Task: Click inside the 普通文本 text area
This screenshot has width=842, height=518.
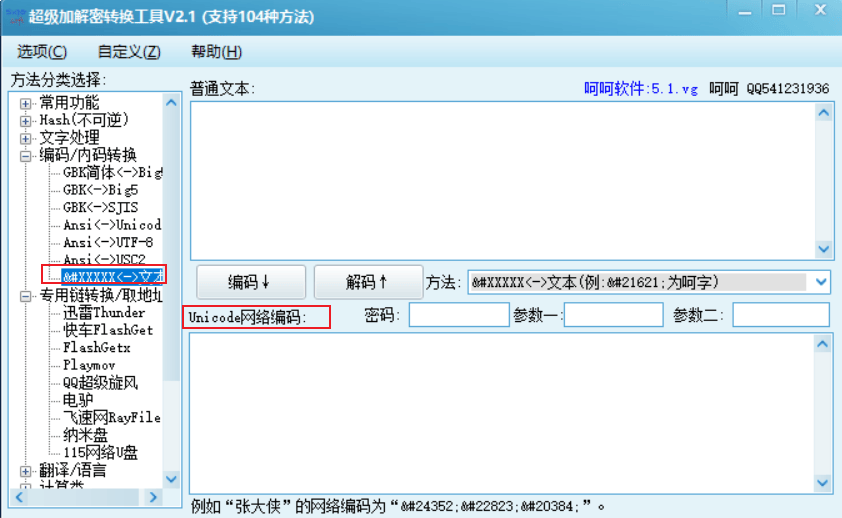Action: point(502,181)
